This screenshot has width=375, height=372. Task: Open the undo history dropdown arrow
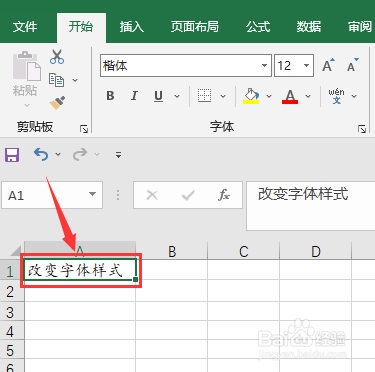[x=58, y=154]
